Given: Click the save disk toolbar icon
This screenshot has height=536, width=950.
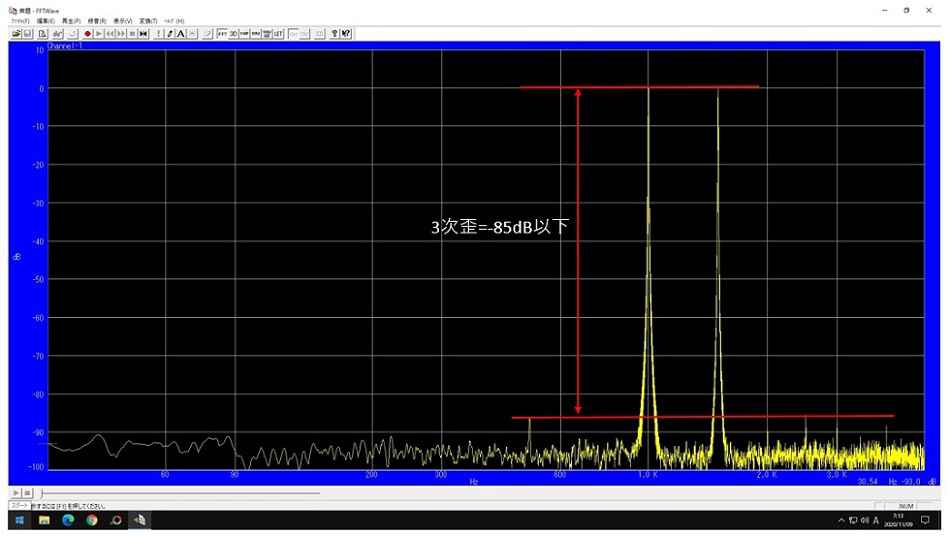Looking at the screenshot, I should click(x=28, y=33).
